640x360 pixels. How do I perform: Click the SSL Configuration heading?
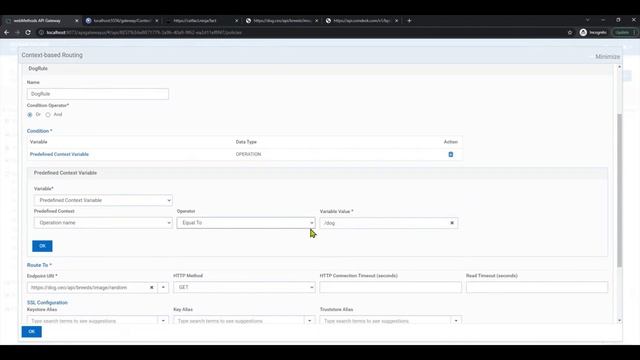coord(47,302)
